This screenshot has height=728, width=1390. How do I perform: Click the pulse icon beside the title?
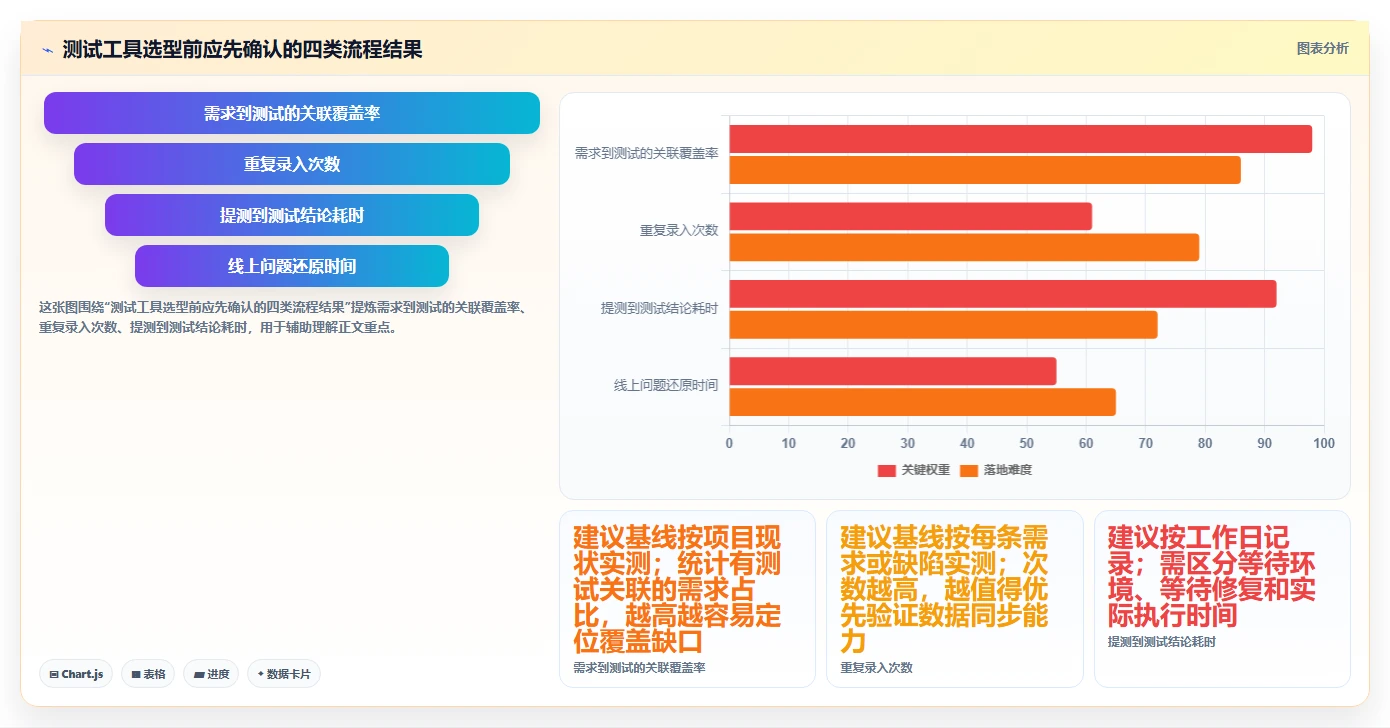47,50
